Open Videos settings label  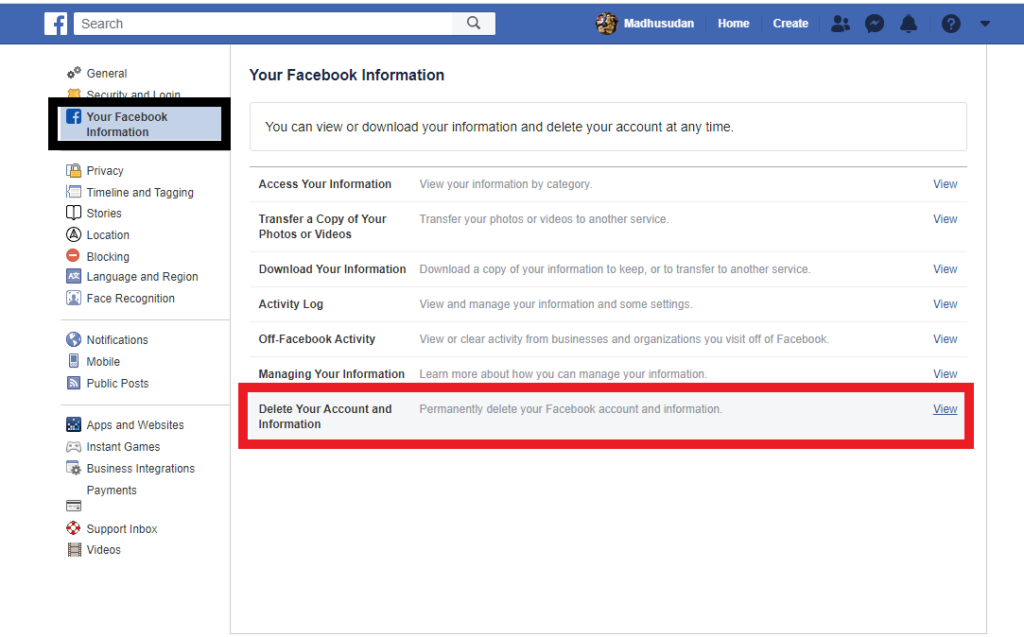pyautogui.click(x=104, y=549)
